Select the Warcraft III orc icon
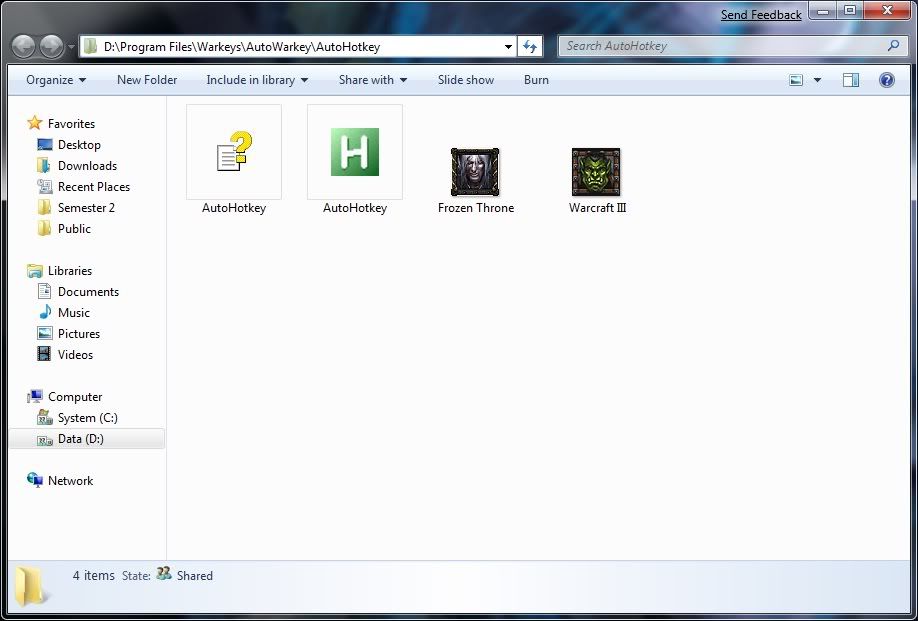This screenshot has height=621, width=918. click(x=596, y=171)
